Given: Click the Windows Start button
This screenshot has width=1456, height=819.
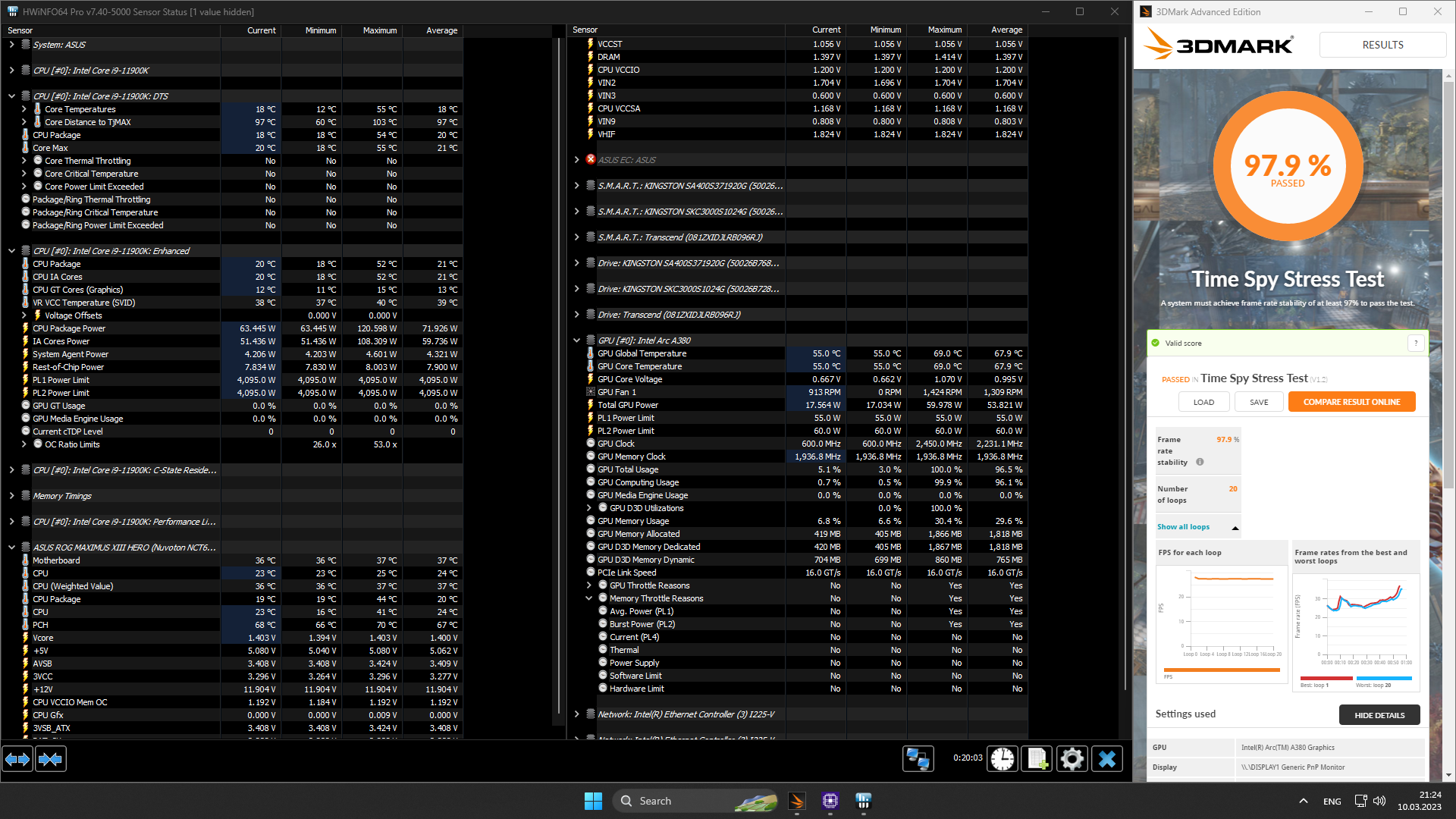Looking at the screenshot, I should click(x=593, y=801).
